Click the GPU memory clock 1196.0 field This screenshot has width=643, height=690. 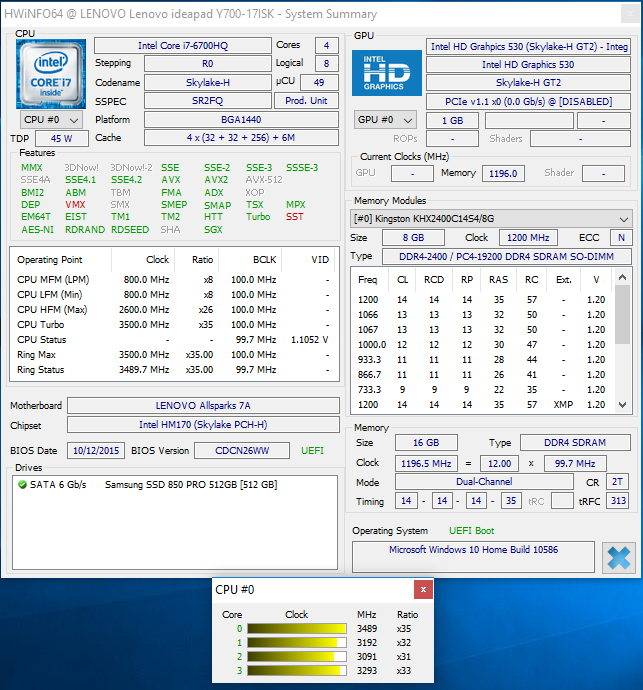coord(503,173)
